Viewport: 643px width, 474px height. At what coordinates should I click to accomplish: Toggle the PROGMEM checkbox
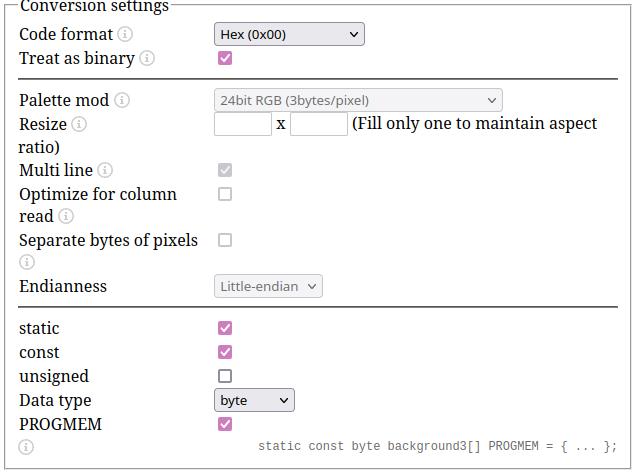[x=225, y=424]
